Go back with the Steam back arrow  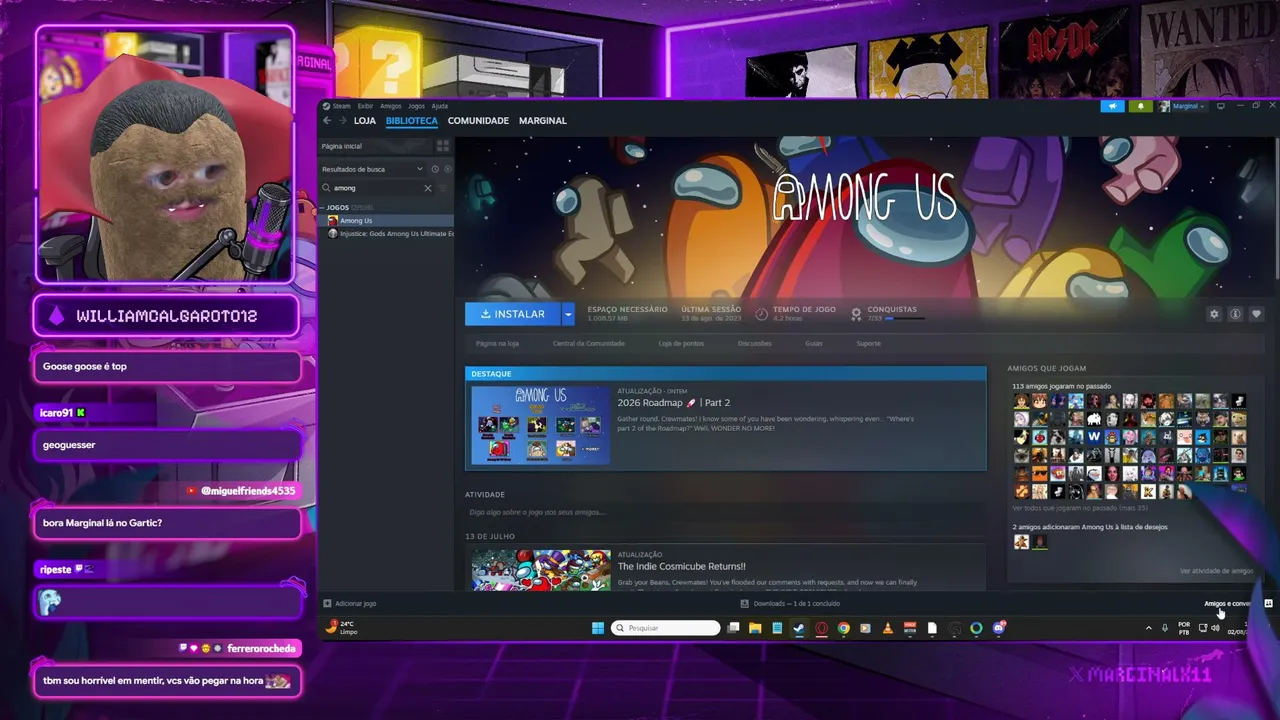[x=327, y=121]
